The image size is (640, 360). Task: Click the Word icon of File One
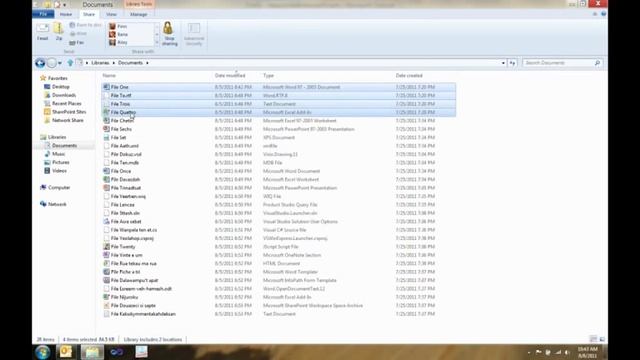(x=106, y=87)
